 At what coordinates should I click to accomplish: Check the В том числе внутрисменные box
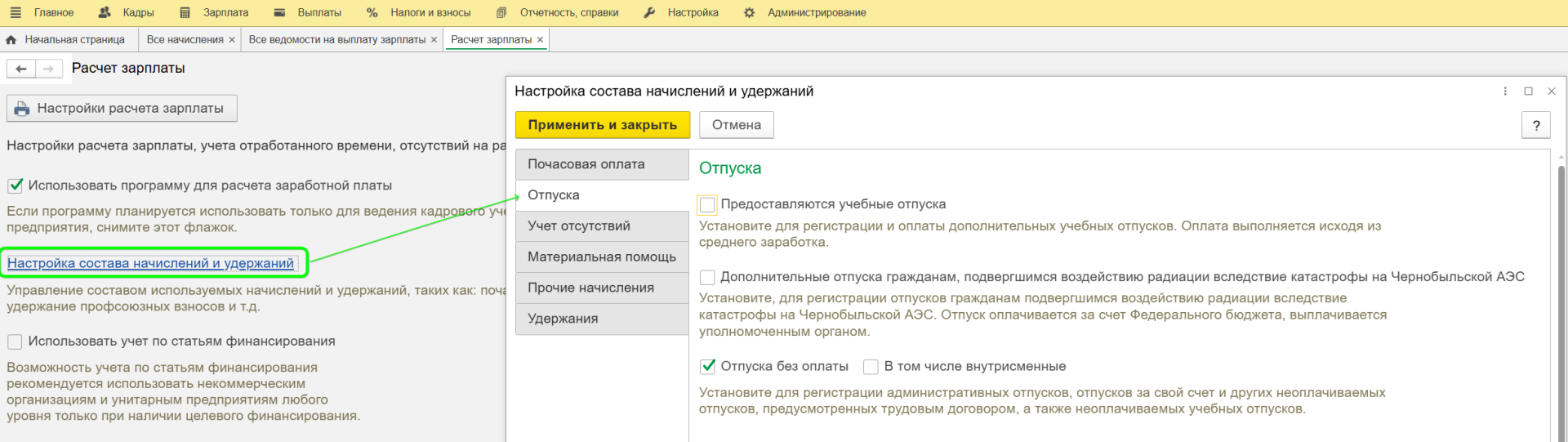coord(871,367)
